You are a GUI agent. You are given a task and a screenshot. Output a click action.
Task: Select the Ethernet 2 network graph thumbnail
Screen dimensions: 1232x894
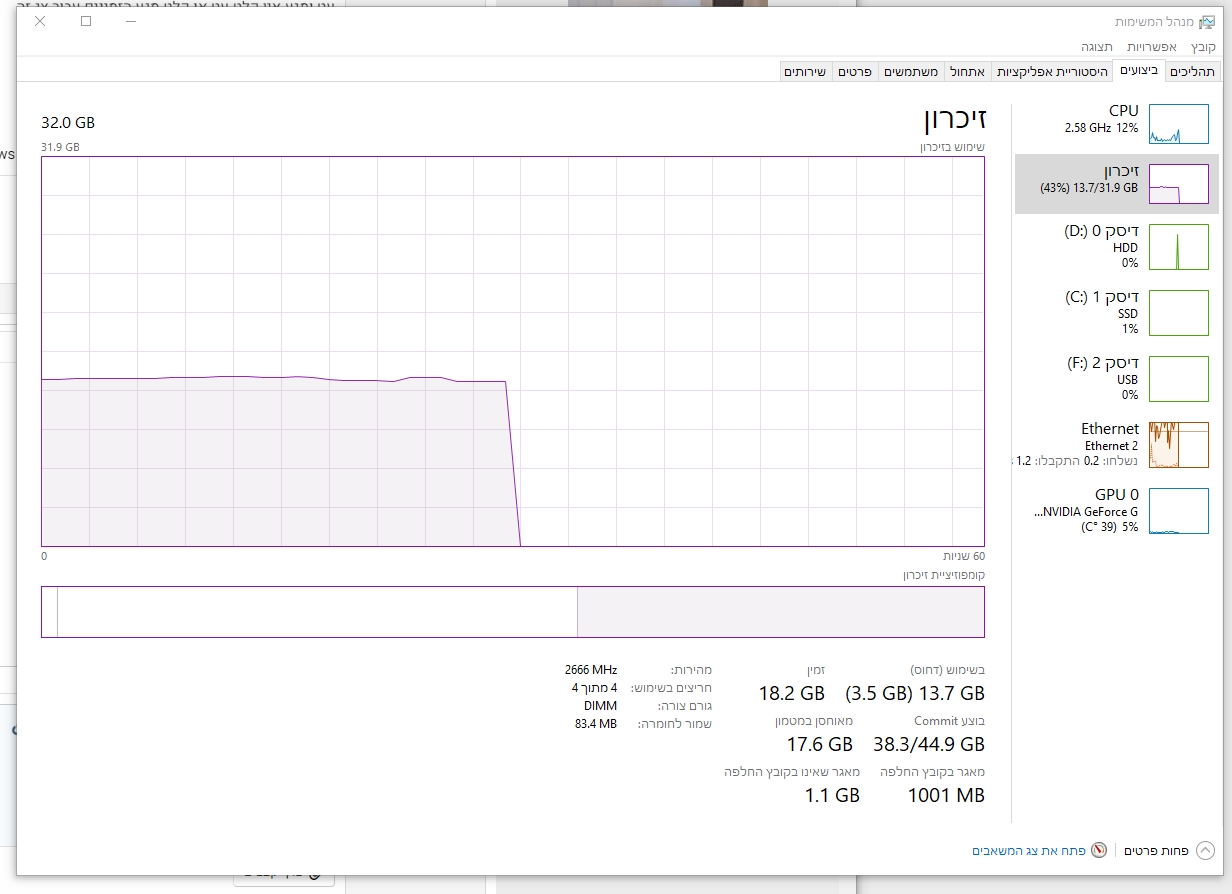[1179, 445]
